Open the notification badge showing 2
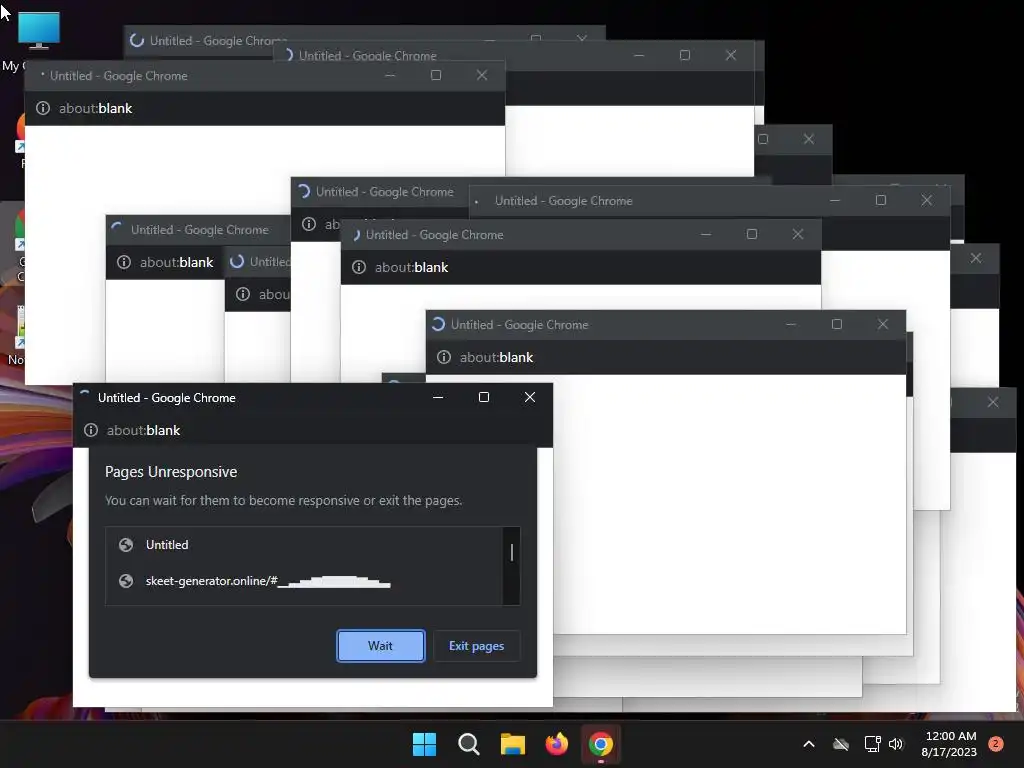Screen dimensions: 1024x768 click(995, 744)
